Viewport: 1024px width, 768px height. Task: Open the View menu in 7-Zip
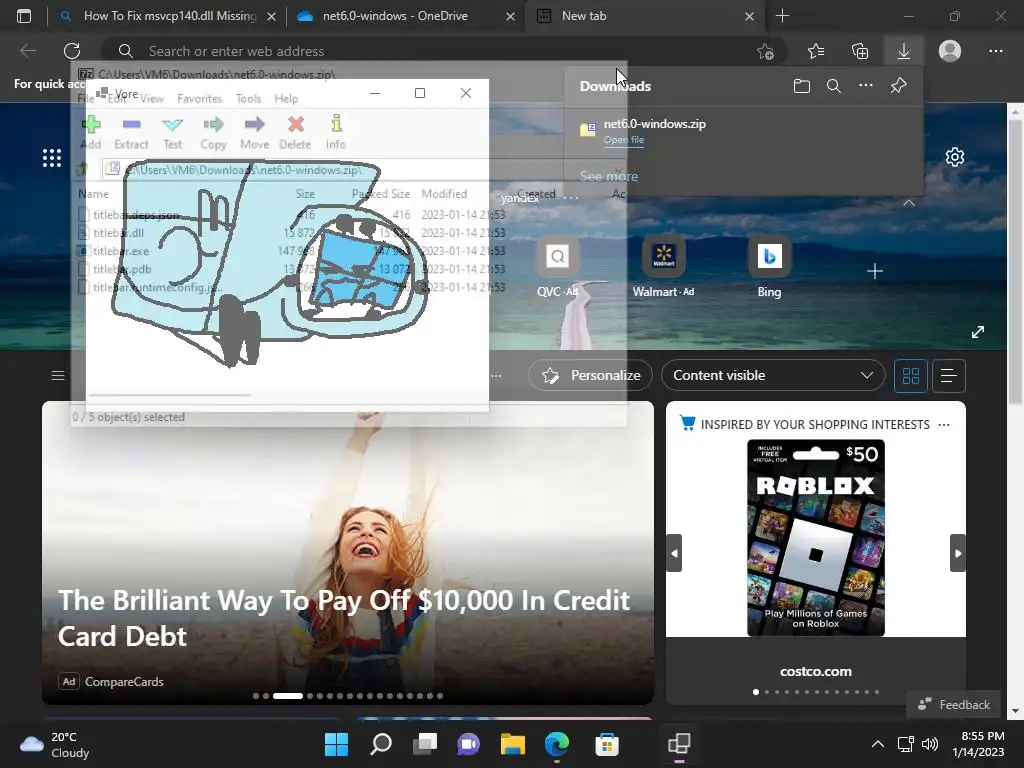pyautogui.click(x=152, y=99)
